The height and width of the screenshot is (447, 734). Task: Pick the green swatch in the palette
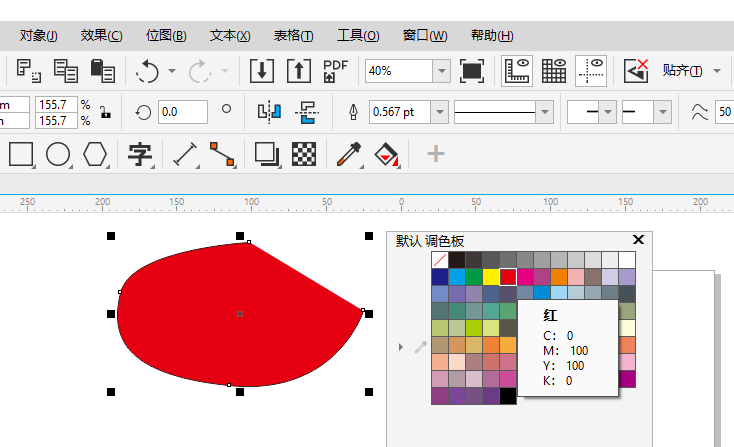474,277
